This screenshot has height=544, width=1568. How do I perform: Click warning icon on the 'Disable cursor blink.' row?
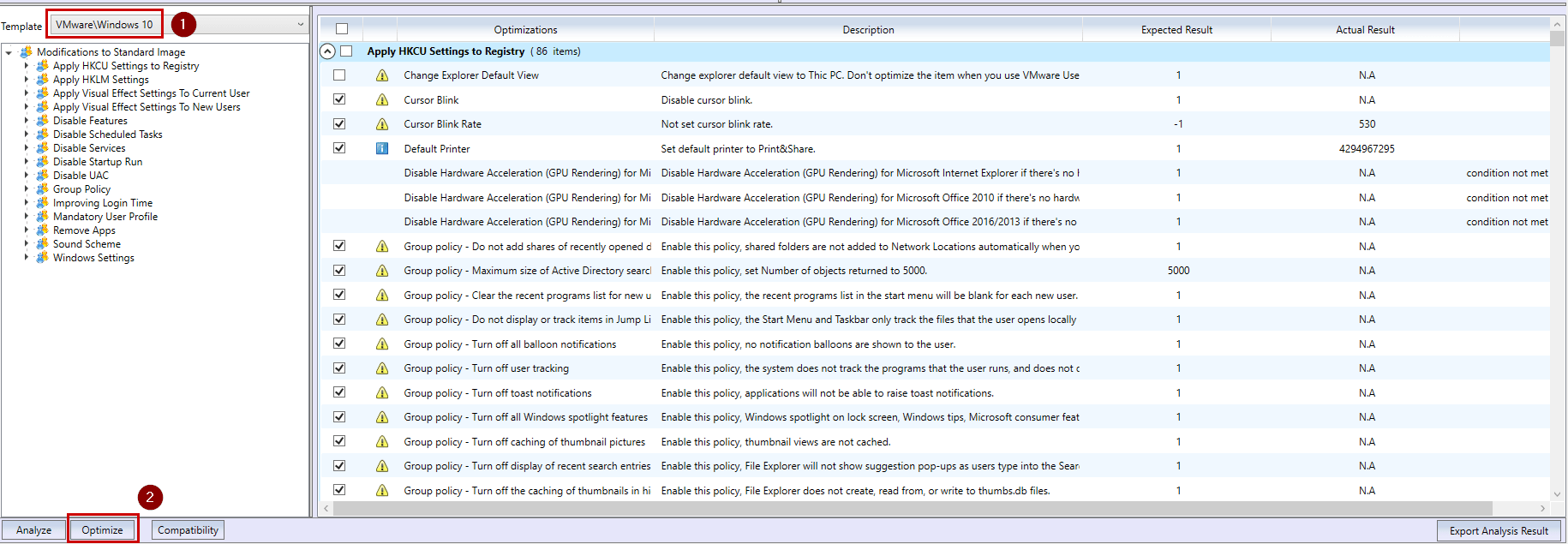click(x=382, y=100)
